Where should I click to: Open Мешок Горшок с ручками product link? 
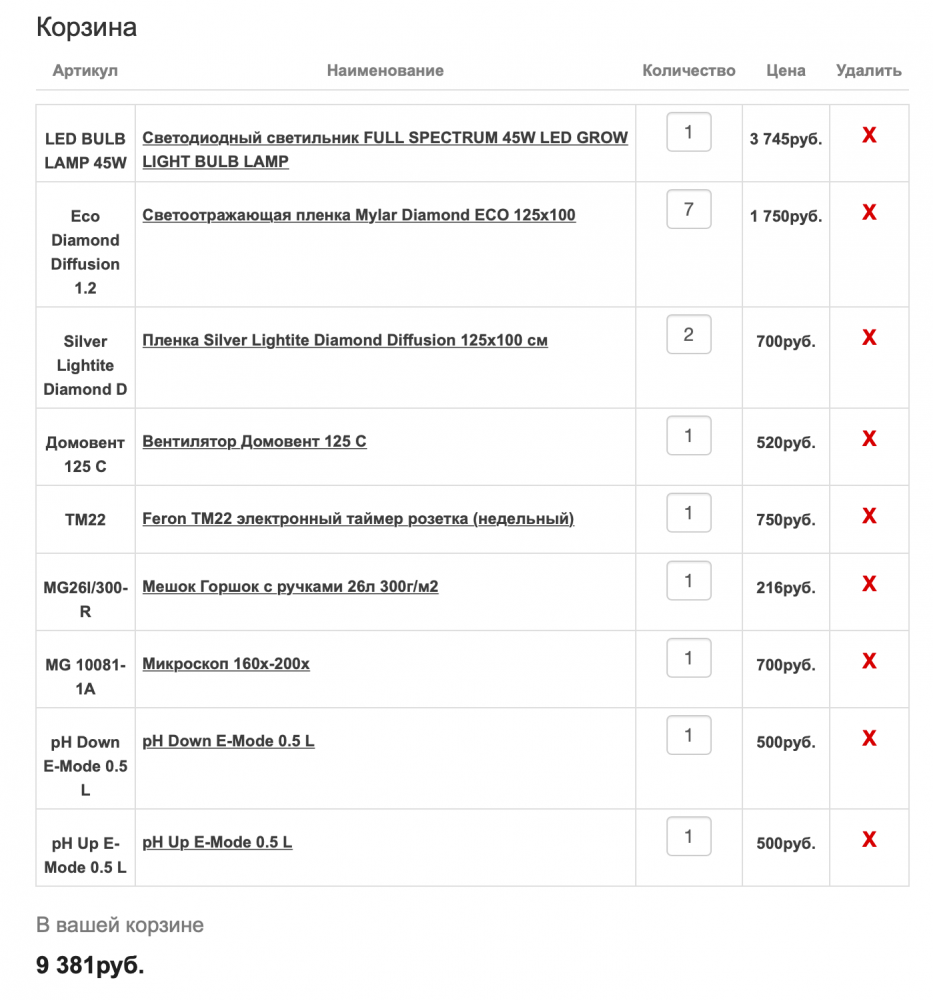coord(290,586)
